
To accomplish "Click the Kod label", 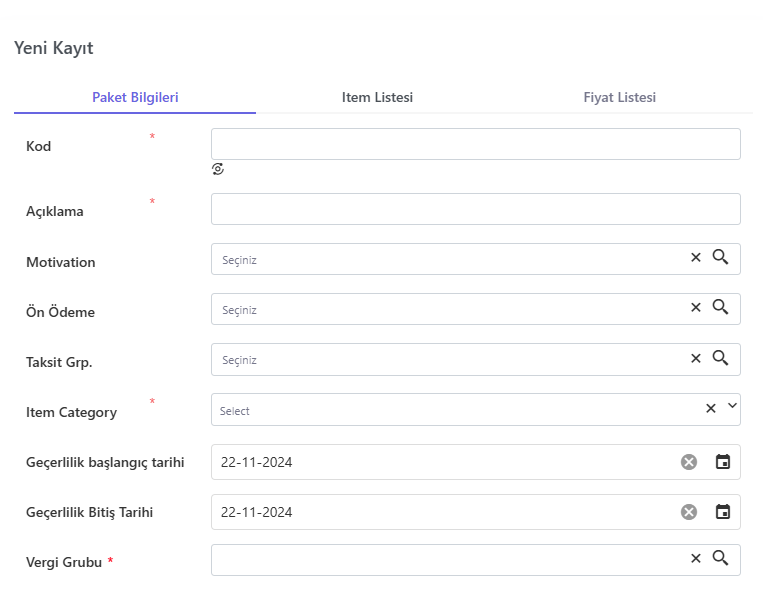I will (38, 146).
